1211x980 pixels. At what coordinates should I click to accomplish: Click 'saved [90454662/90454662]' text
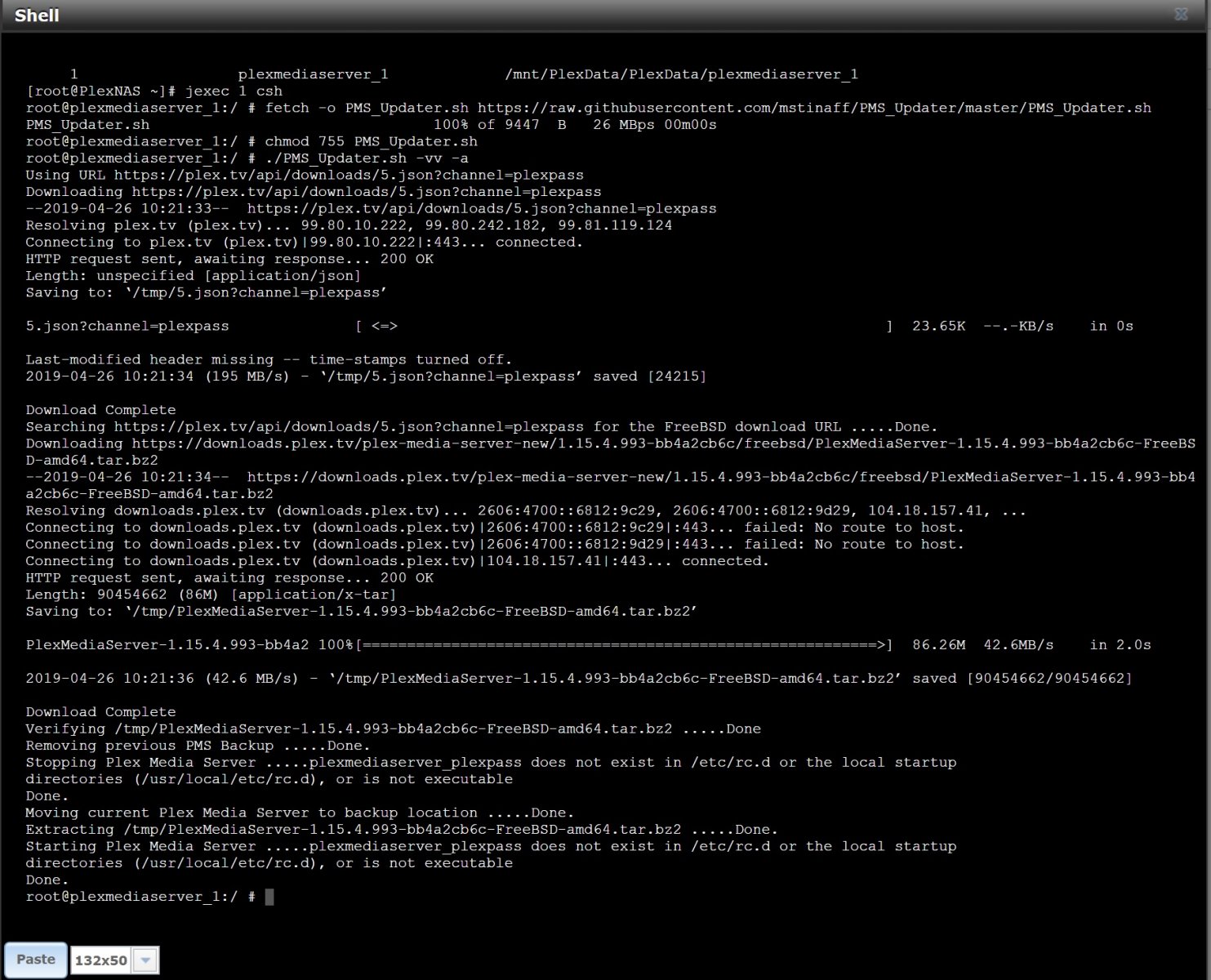point(1022,679)
